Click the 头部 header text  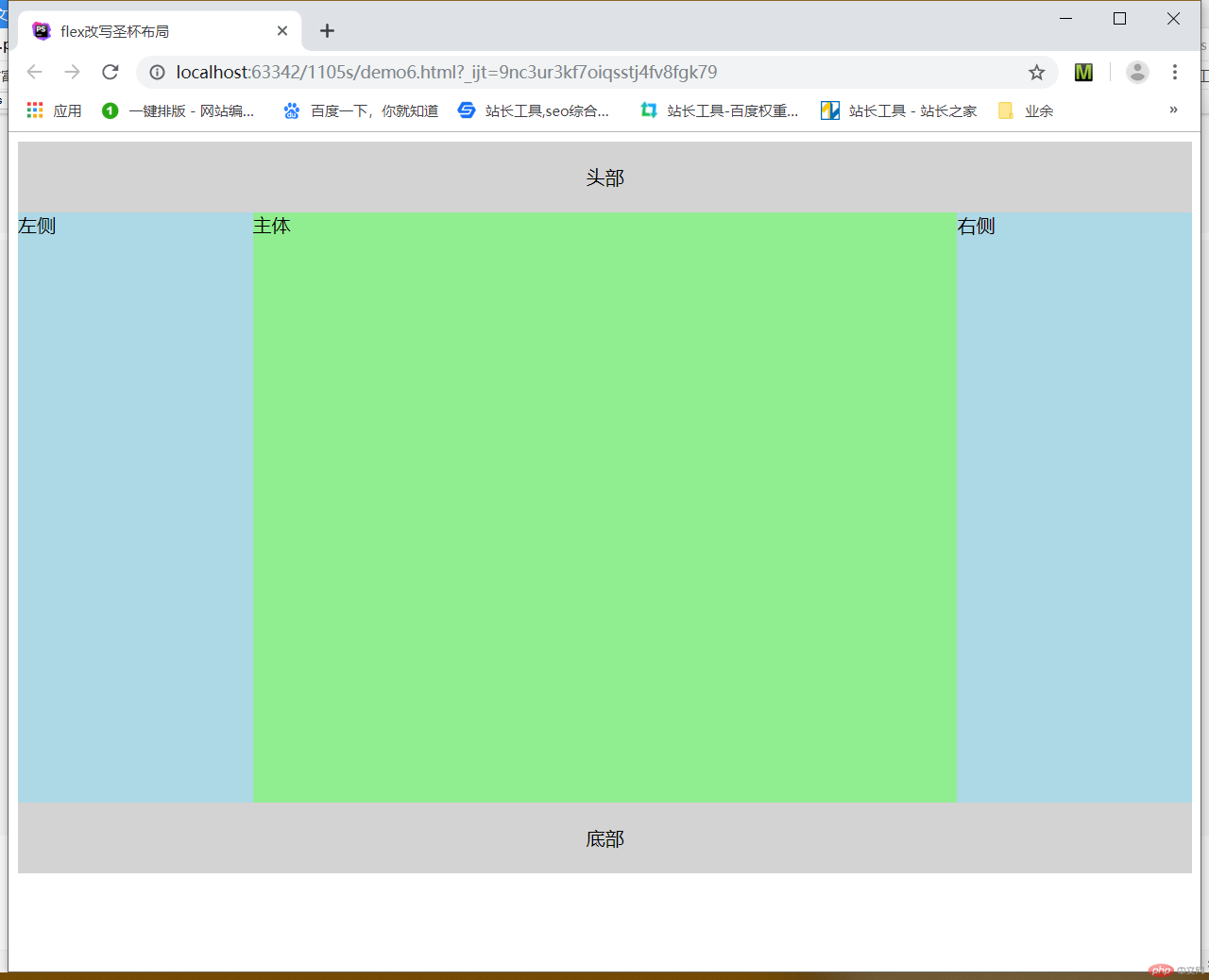pyautogui.click(x=604, y=178)
